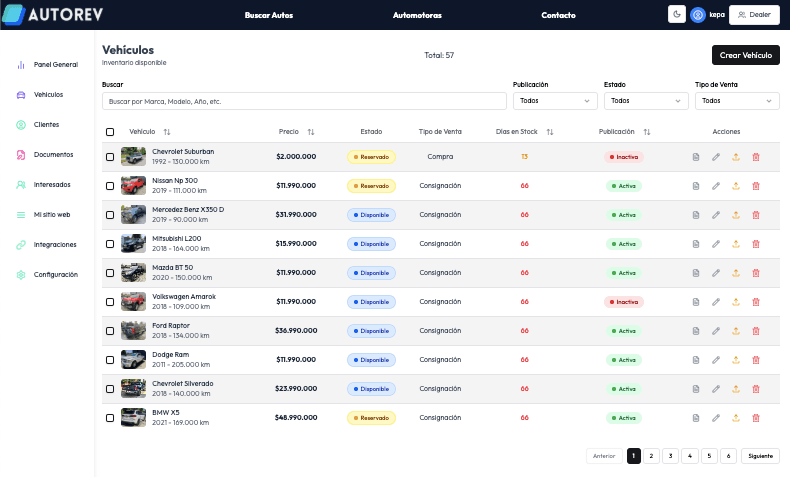Image resolution: width=790 pixels, height=477 pixels.
Task: Delete the Volkswagen Amarok vehicle
Action: coord(756,302)
